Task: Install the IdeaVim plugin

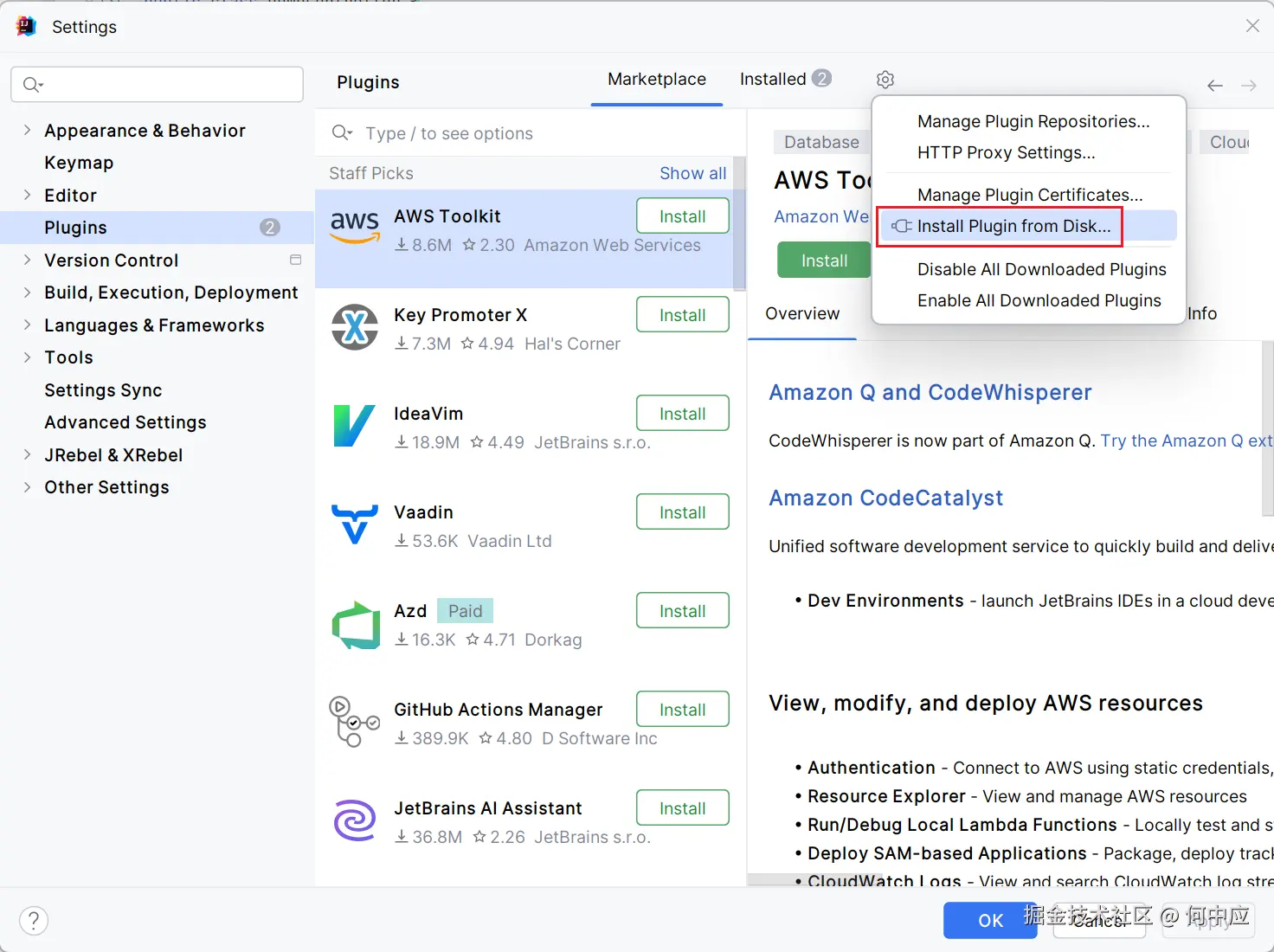Action: (682, 414)
